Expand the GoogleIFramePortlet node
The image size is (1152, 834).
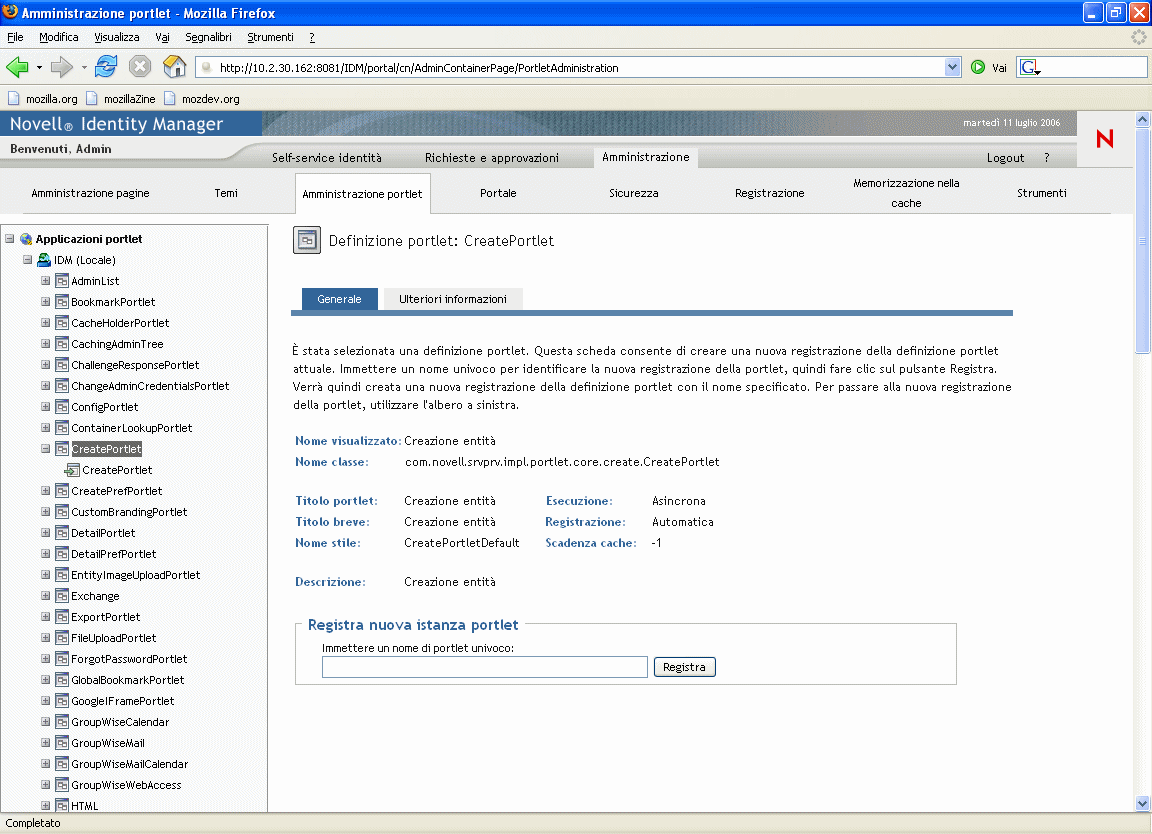(x=46, y=701)
